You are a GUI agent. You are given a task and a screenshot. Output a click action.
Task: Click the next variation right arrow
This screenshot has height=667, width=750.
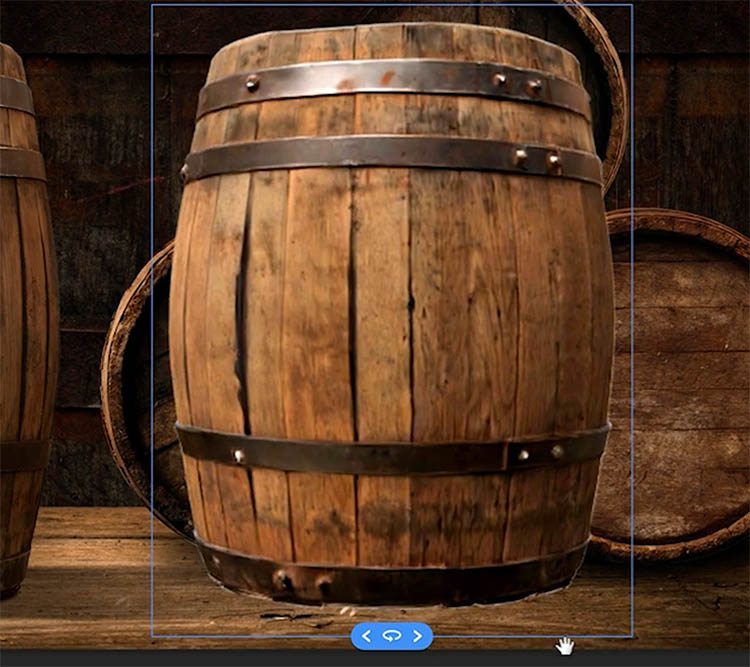click(x=418, y=635)
